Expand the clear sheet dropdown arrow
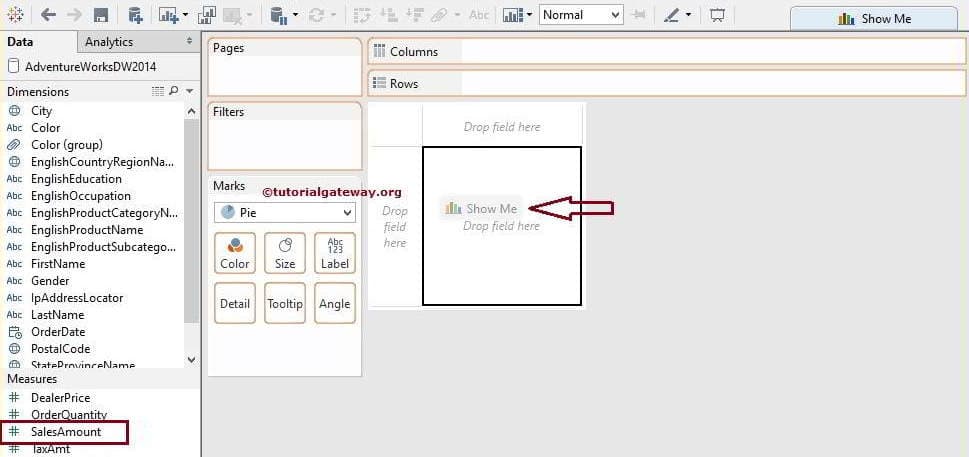The width and height of the screenshot is (969, 457). coord(250,15)
